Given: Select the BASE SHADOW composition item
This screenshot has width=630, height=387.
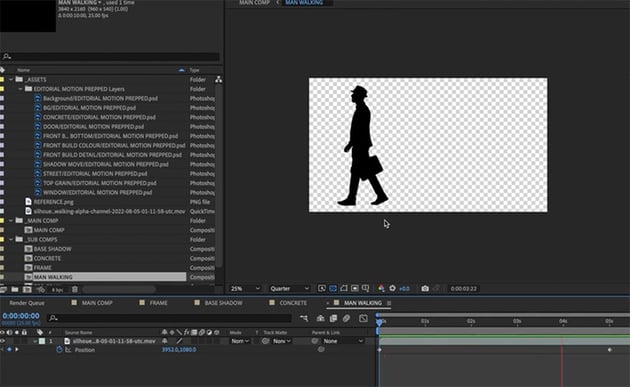Looking at the screenshot, I should click(x=52, y=249).
